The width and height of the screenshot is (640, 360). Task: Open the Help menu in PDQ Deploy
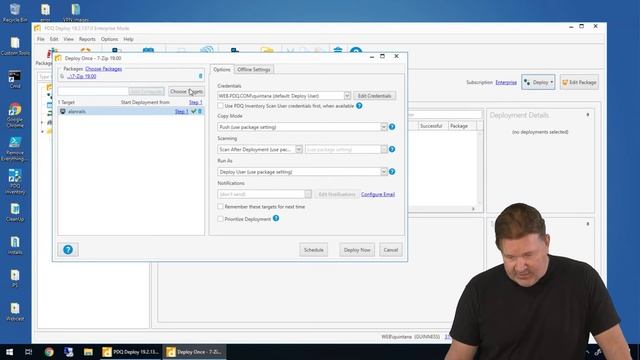point(128,39)
